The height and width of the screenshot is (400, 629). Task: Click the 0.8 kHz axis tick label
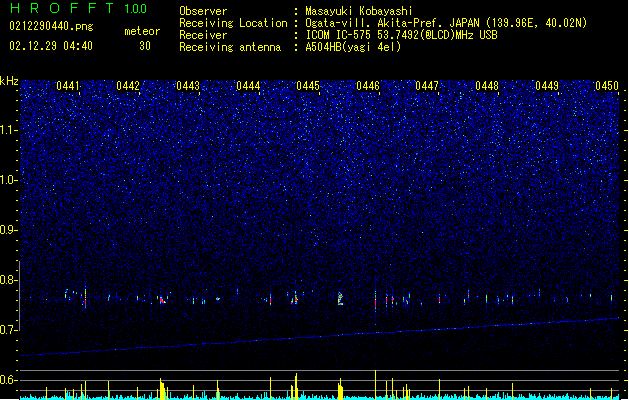pyautogui.click(x=9, y=280)
